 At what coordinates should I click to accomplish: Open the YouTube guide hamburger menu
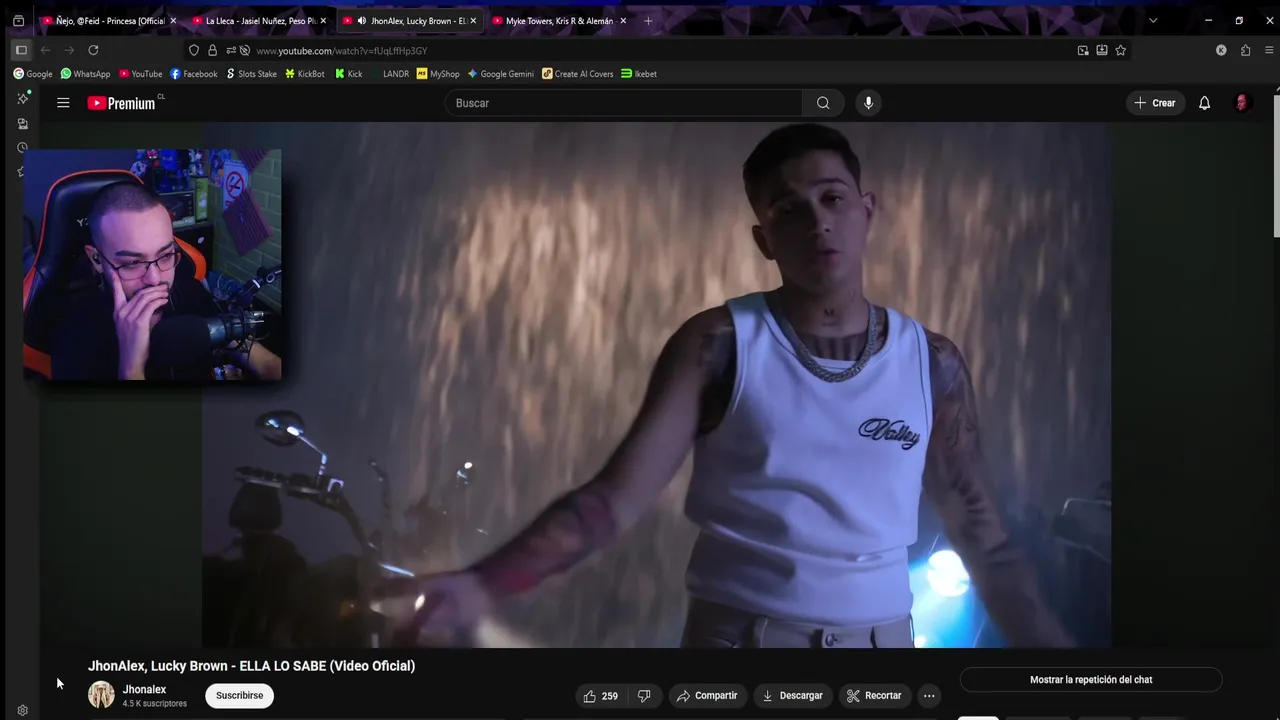coord(63,103)
